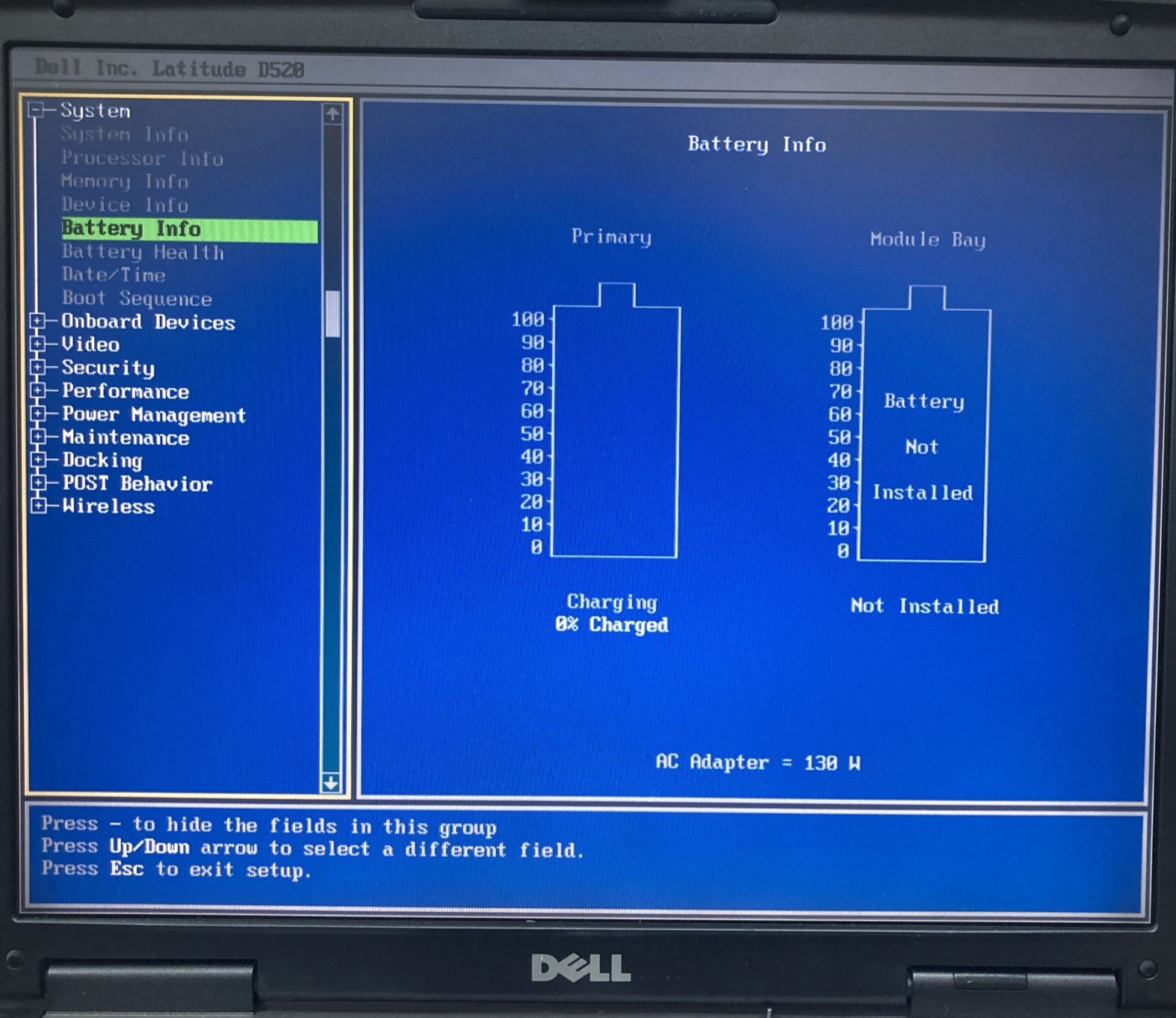The width and height of the screenshot is (1176, 1018).
Task: Click the Wireless label
Action: click(x=108, y=507)
